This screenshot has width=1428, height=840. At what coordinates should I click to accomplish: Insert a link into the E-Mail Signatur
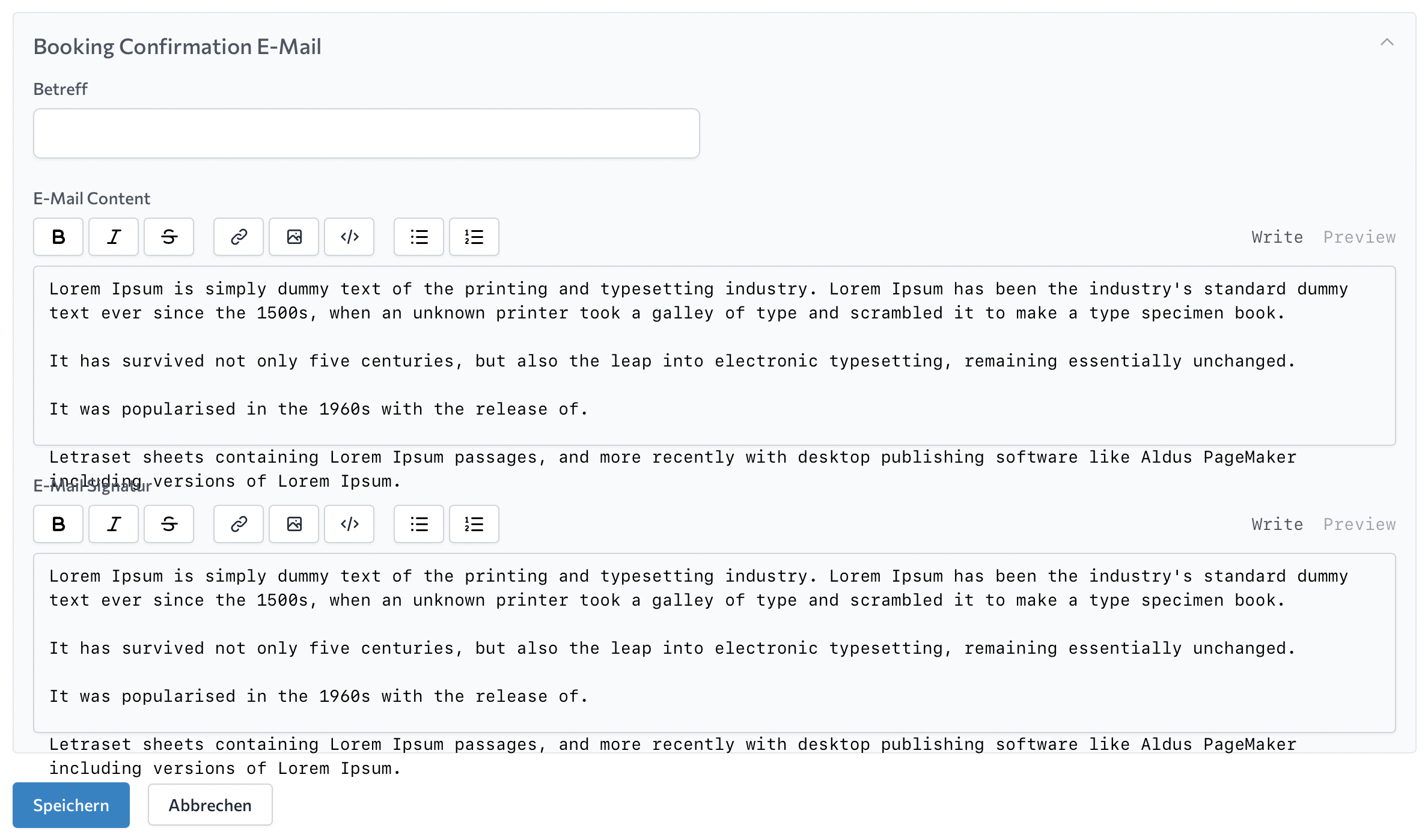click(x=237, y=524)
